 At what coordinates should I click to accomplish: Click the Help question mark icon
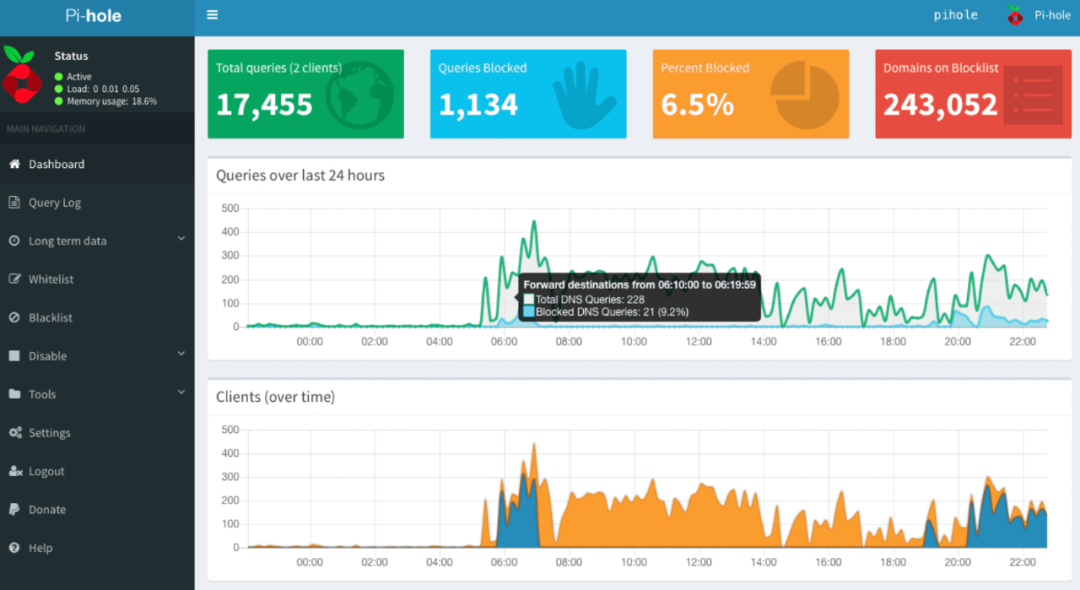[14, 547]
